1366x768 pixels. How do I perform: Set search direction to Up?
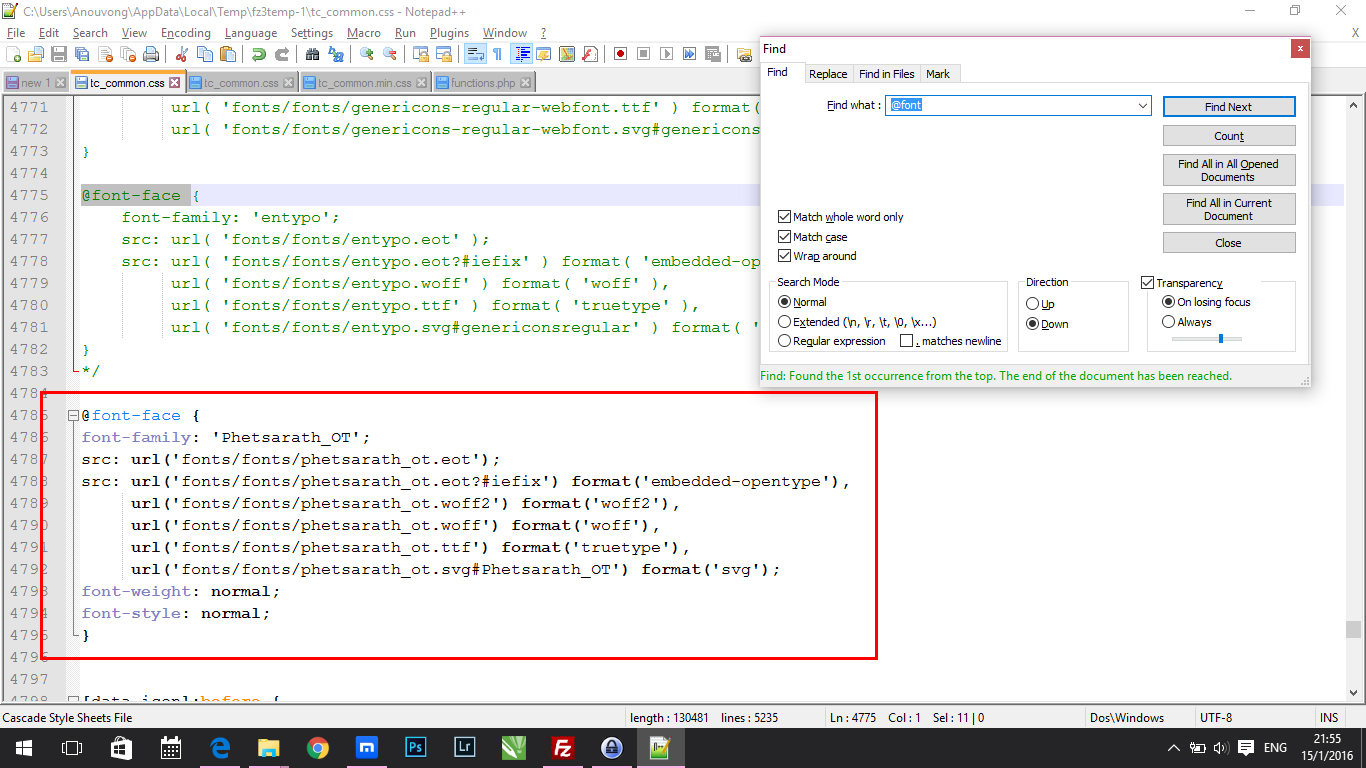pos(1033,304)
